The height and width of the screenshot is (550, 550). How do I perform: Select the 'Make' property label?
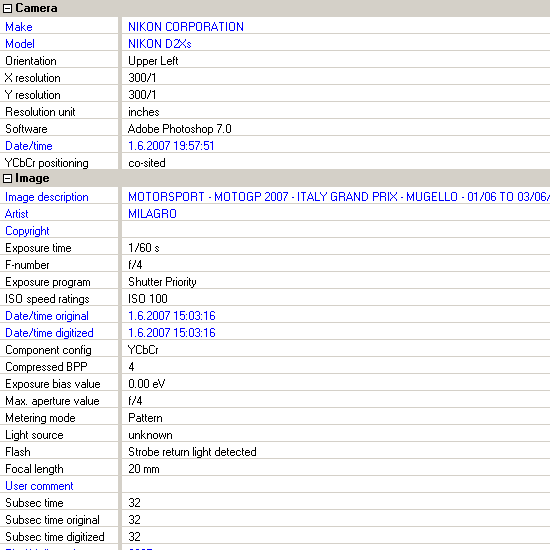tap(19, 27)
